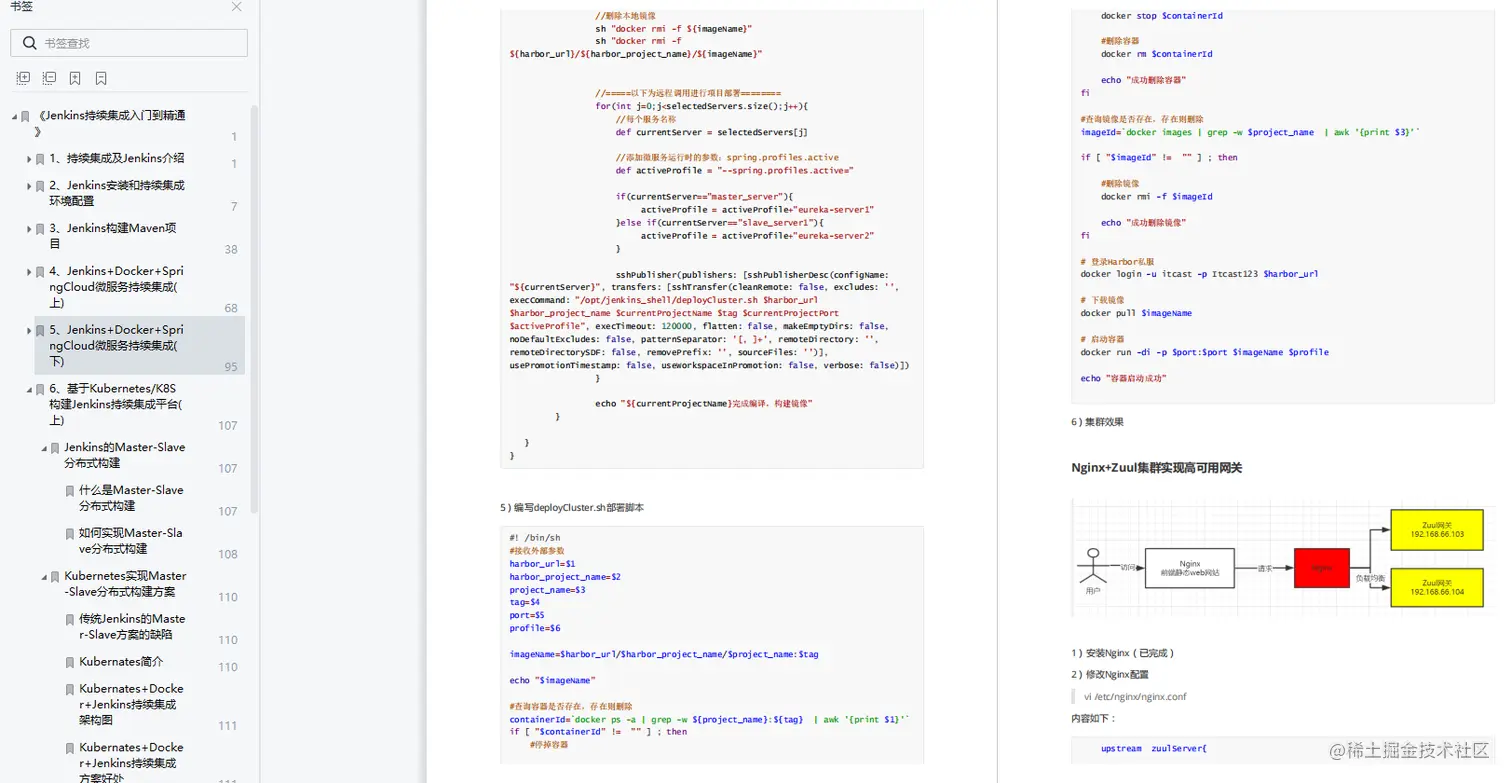Go to bookmark 4、Jenkins+Docker+SpringCloud微服务持续集成(上)
The width and height of the screenshot is (1512, 783).
pyautogui.click(x=116, y=286)
